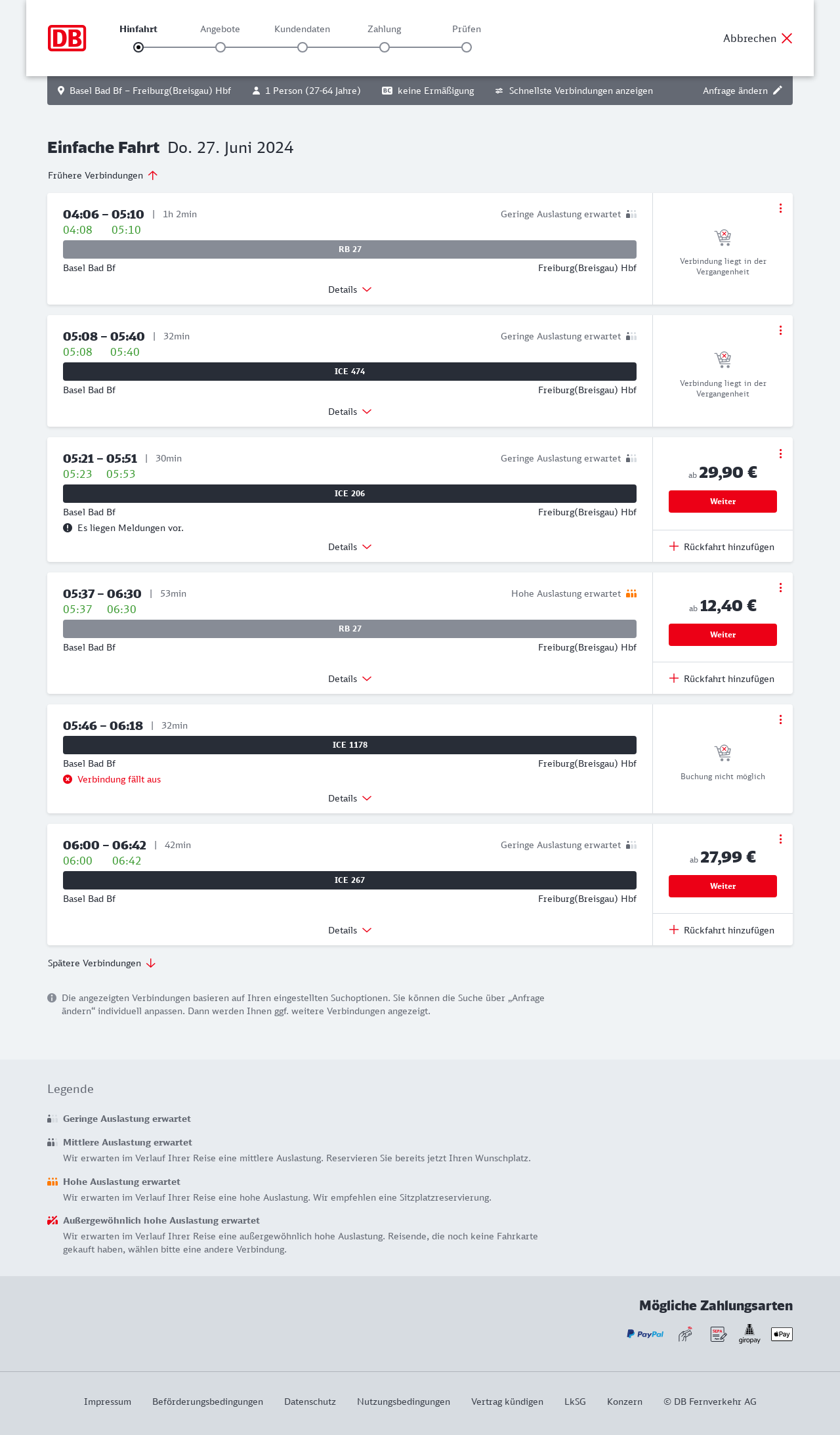Expand Details for the cancelled ICE 1178
This screenshot has height=1435, width=840.
(x=350, y=798)
